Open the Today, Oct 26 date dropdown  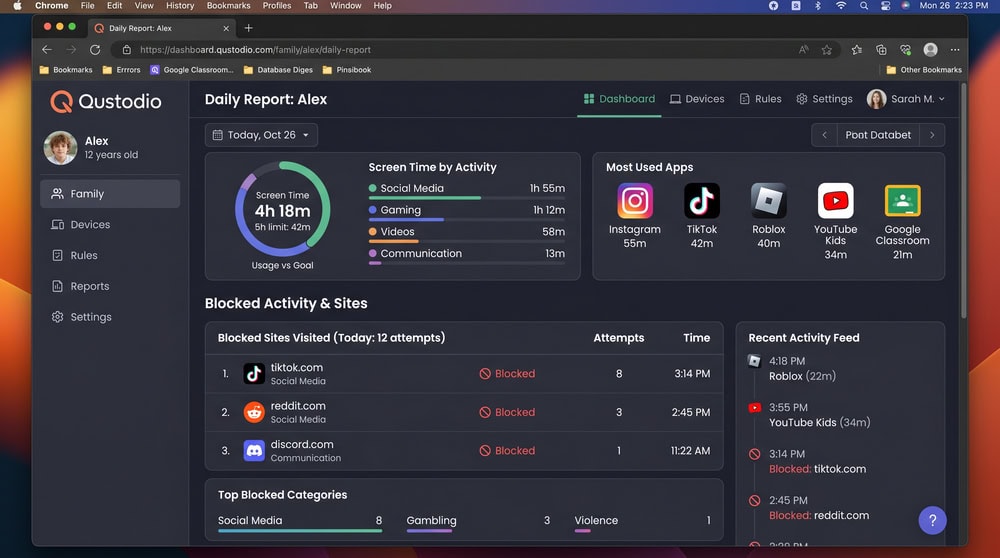[x=261, y=135]
